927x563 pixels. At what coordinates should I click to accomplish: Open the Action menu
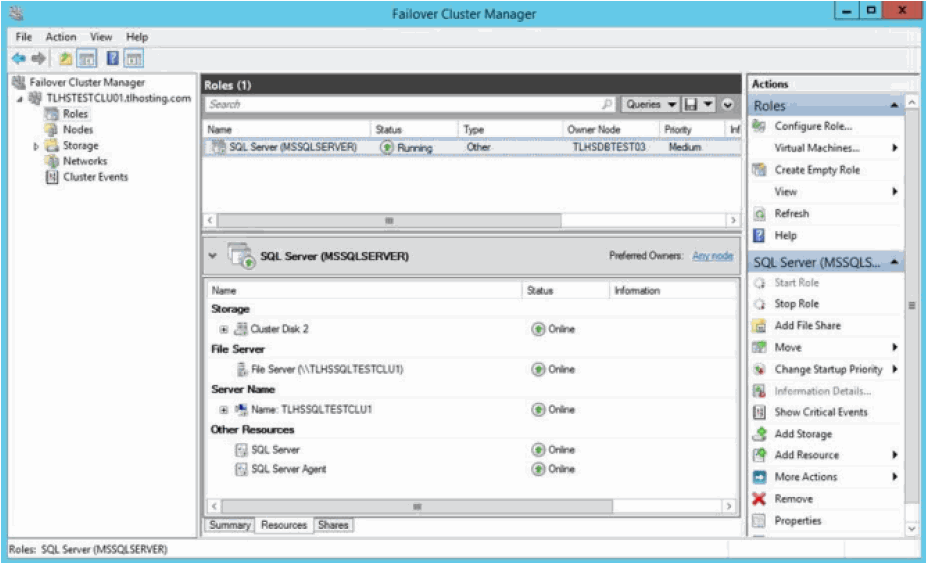pos(60,37)
